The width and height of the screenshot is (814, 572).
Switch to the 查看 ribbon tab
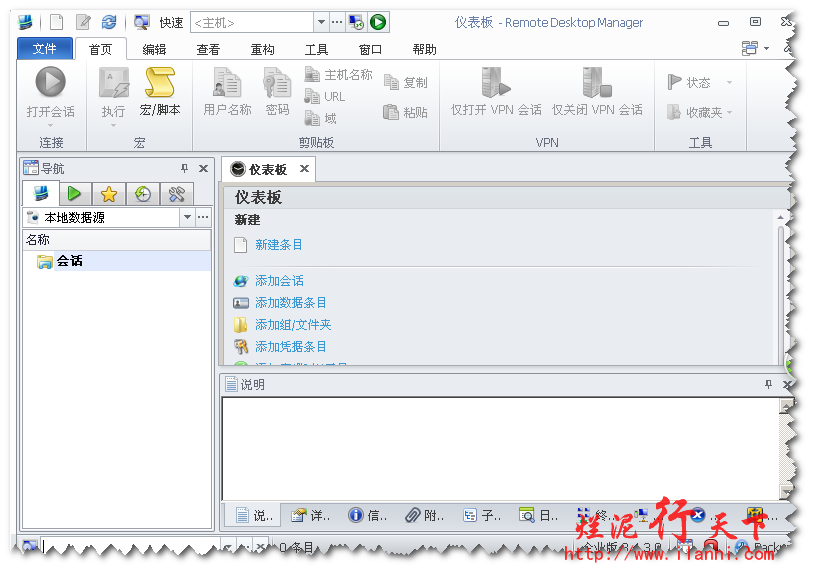coord(208,49)
